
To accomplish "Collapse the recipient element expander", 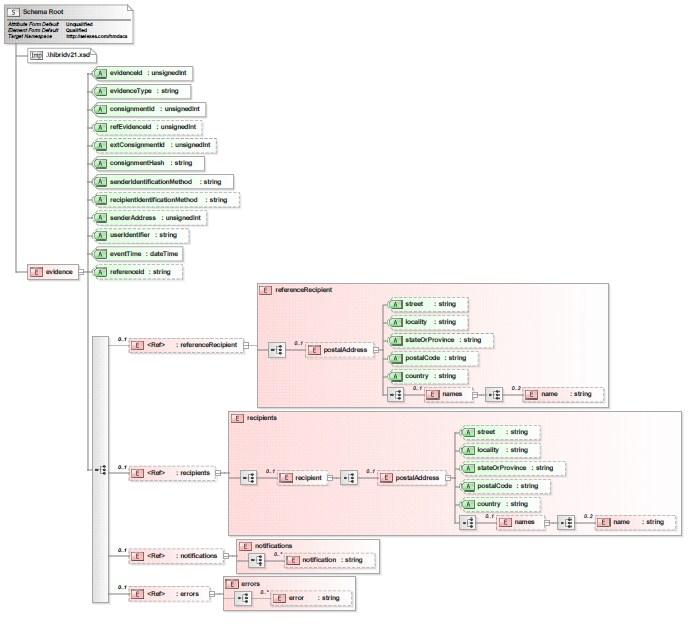I will (x=330, y=478).
